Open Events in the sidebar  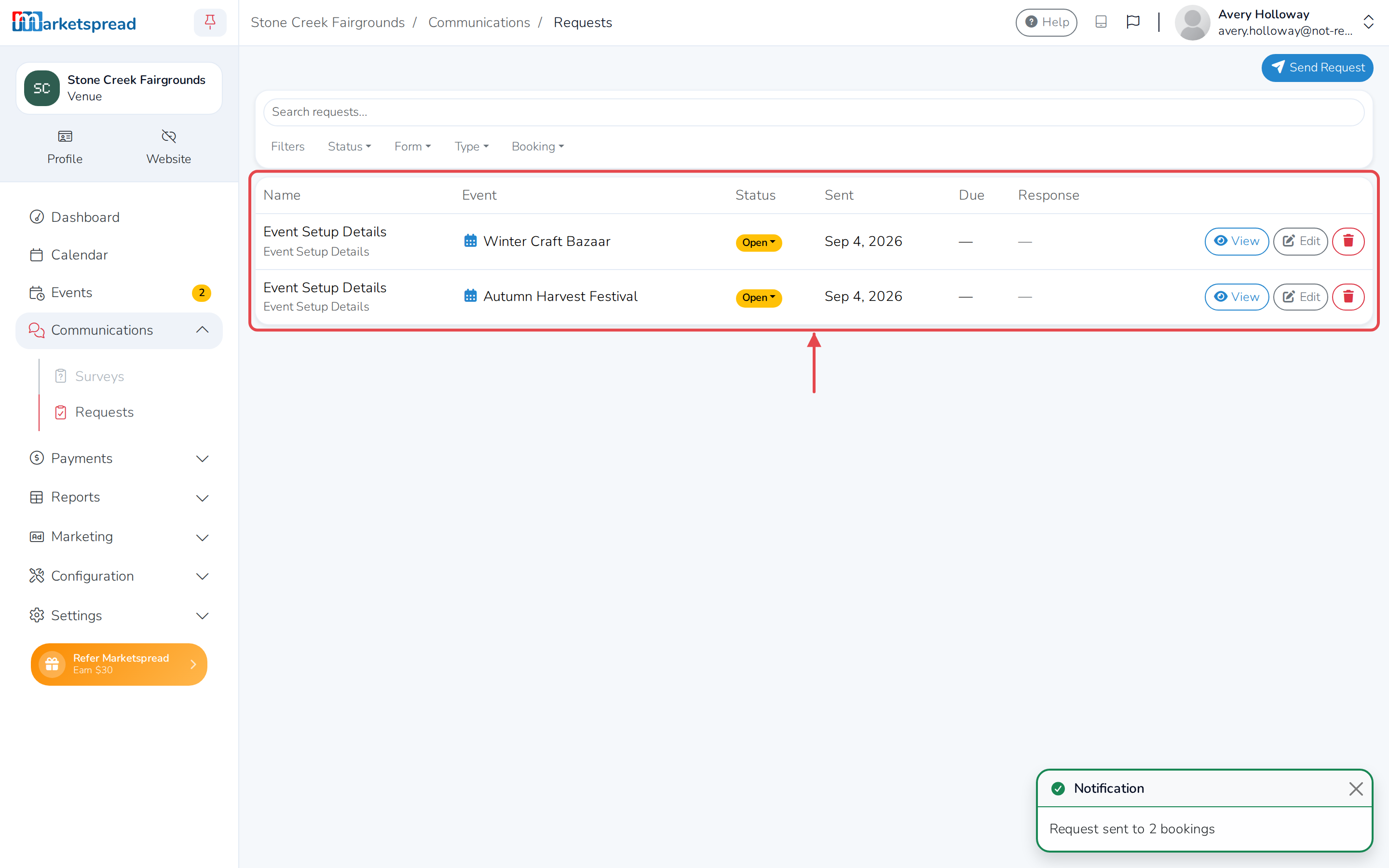[119, 293]
